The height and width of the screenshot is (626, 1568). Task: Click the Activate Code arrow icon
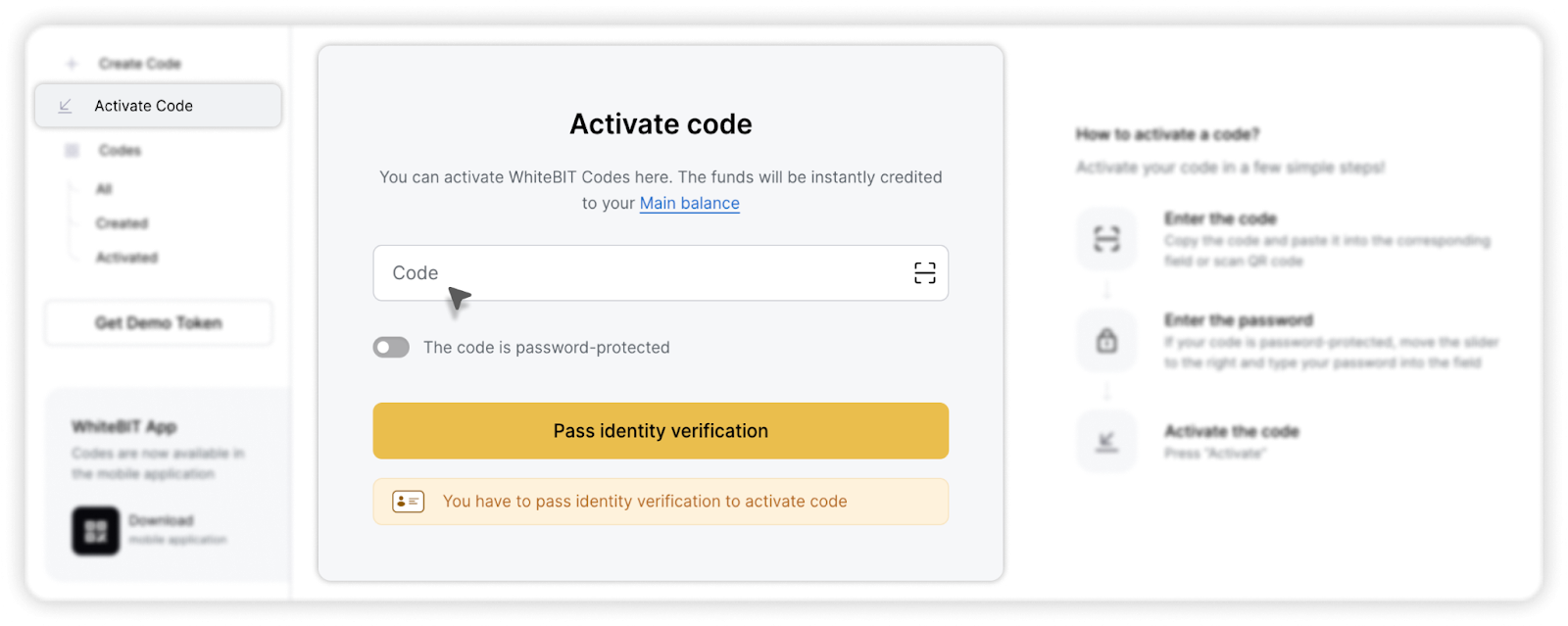tap(65, 106)
